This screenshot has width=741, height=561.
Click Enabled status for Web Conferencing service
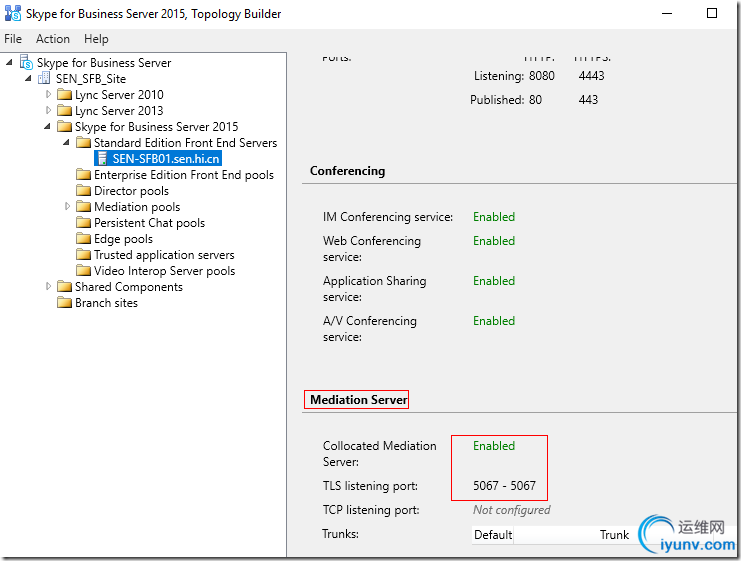coord(494,241)
